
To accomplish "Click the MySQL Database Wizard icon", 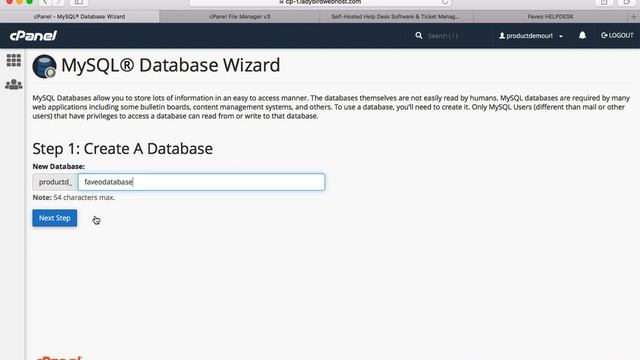I will point(44,66).
